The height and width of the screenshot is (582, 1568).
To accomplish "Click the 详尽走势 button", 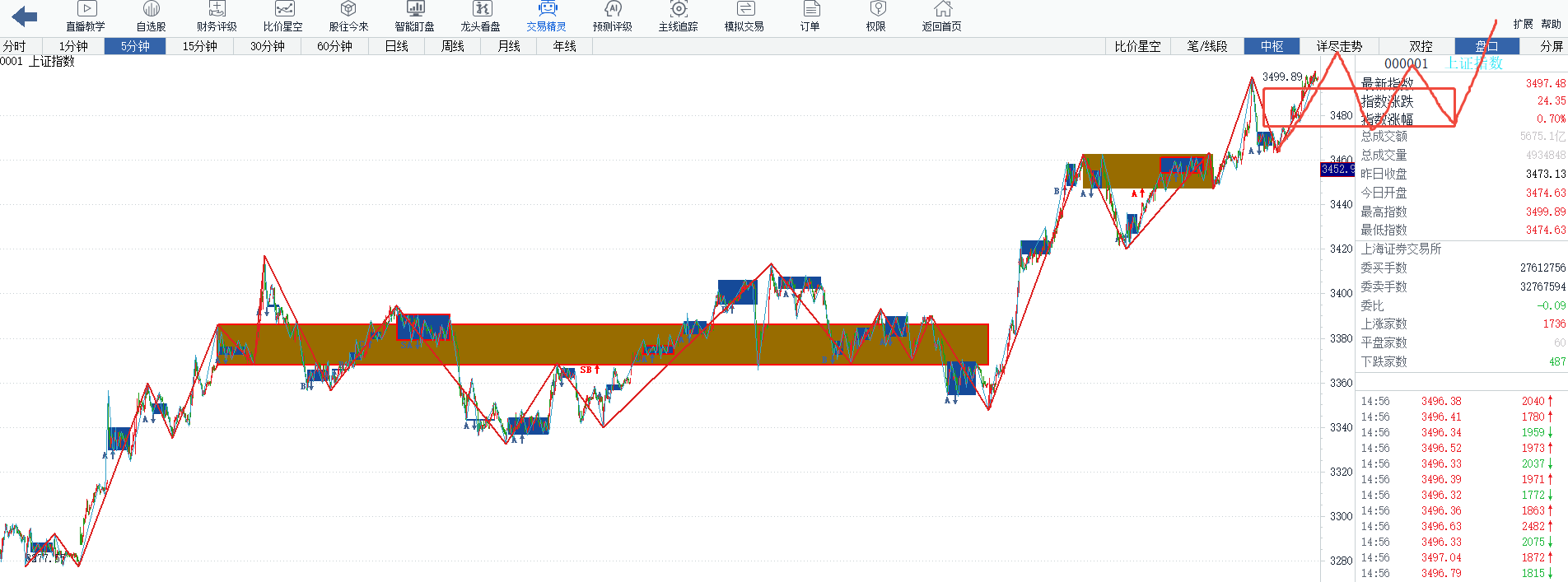I will tap(1339, 46).
